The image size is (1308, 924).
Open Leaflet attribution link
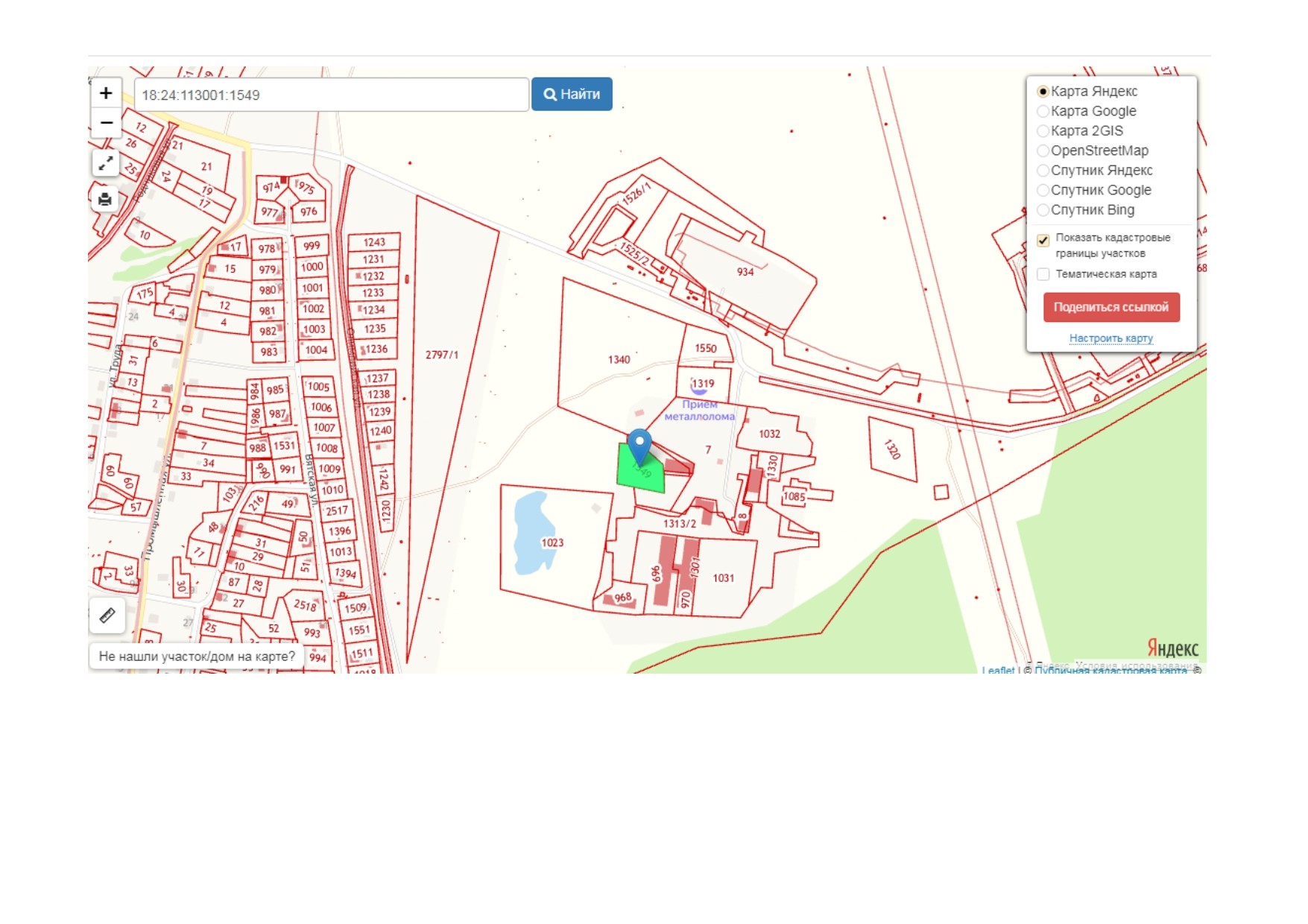coord(998,670)
